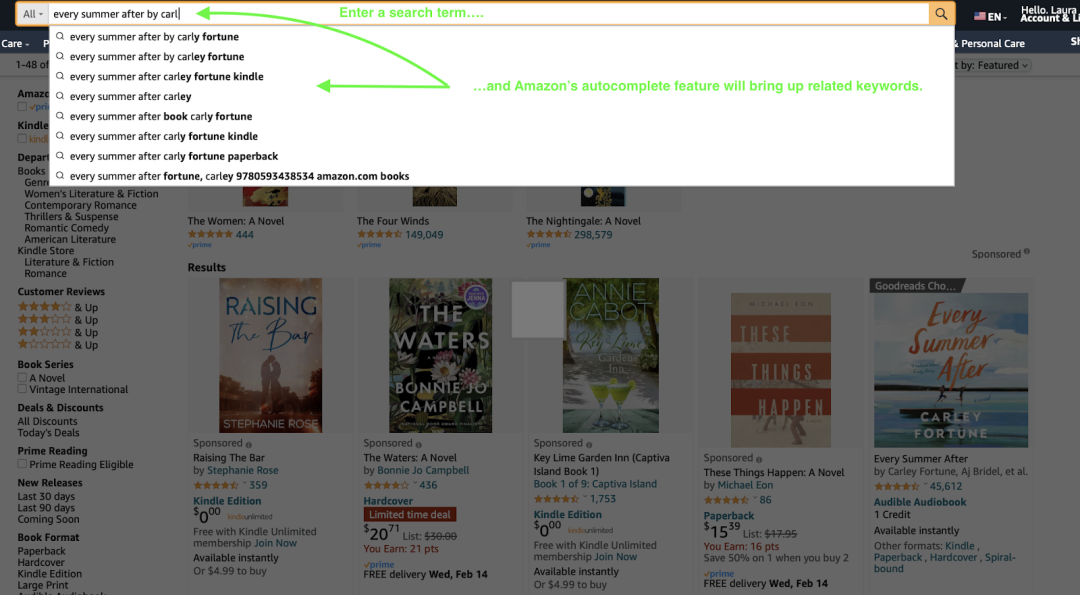Click the star rating of The Four Winds

[379, 235]
